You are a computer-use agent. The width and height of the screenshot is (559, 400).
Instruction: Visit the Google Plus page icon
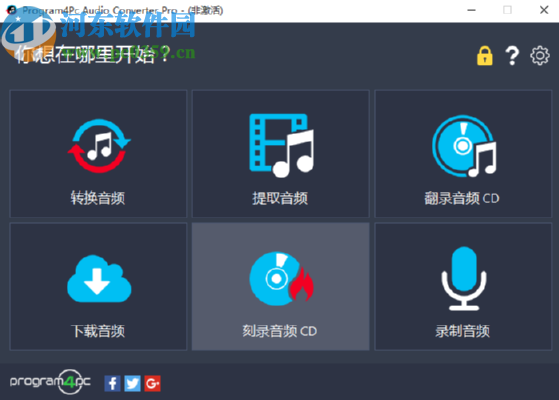coord(153,383)
